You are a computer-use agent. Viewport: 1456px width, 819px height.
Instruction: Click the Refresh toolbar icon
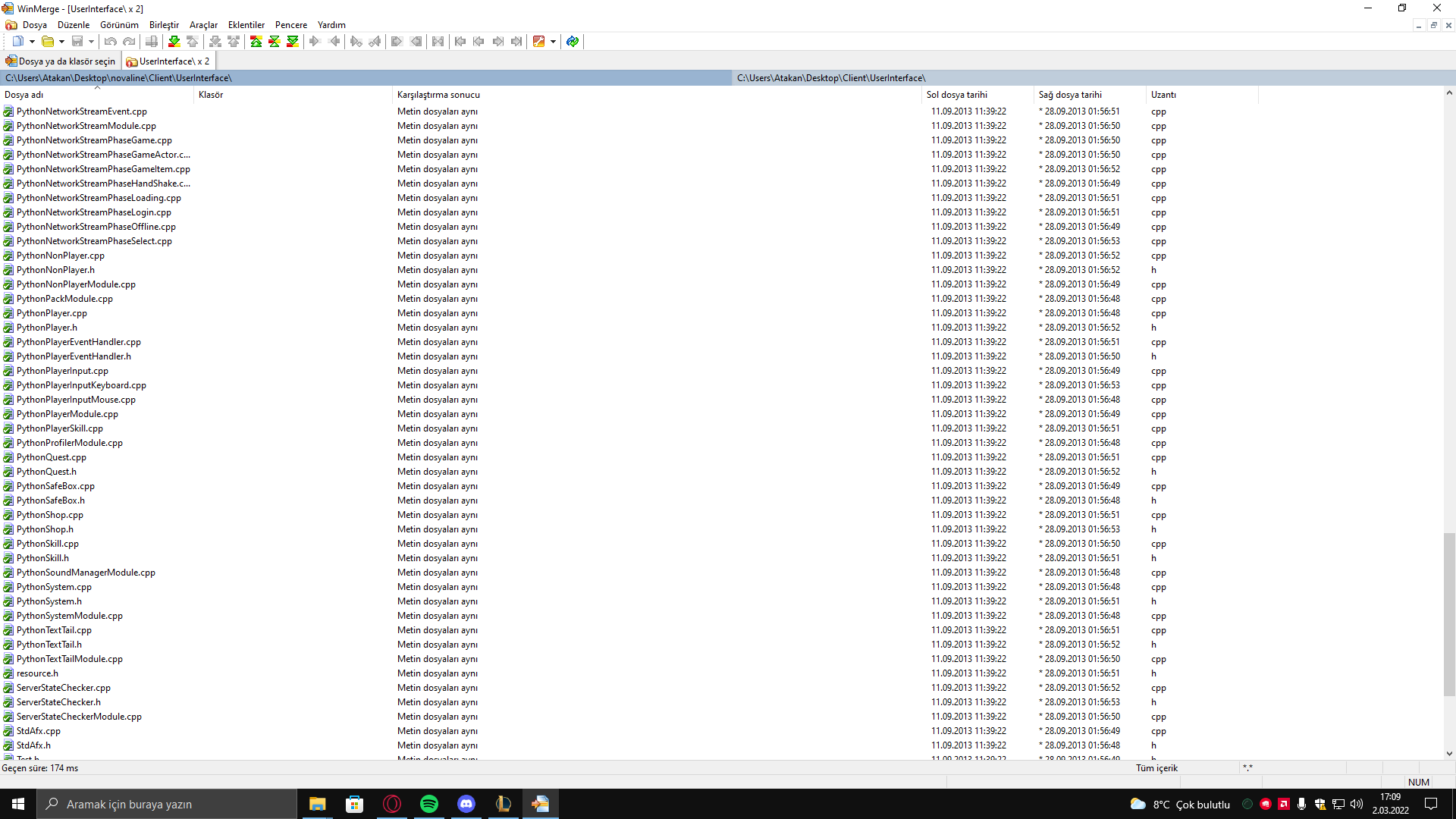[573, 42]
